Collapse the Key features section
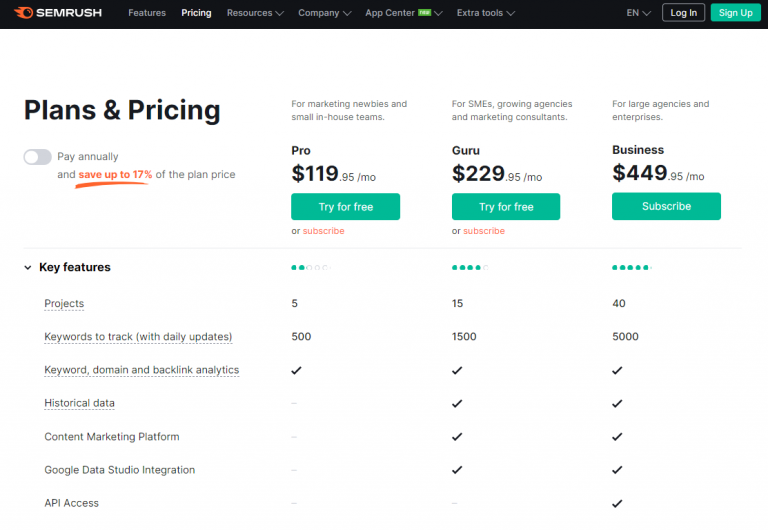Viewport: 768px width, 530px height. [28, 267]
